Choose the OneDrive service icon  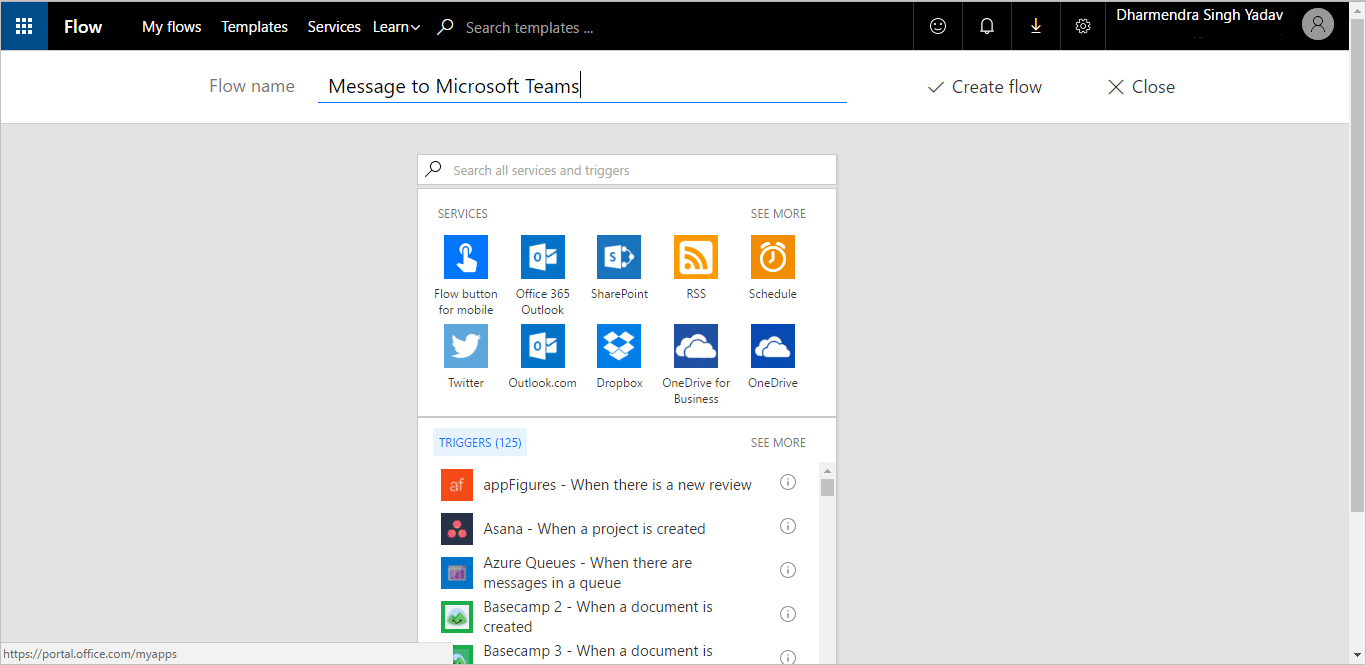tap(773, 346)
